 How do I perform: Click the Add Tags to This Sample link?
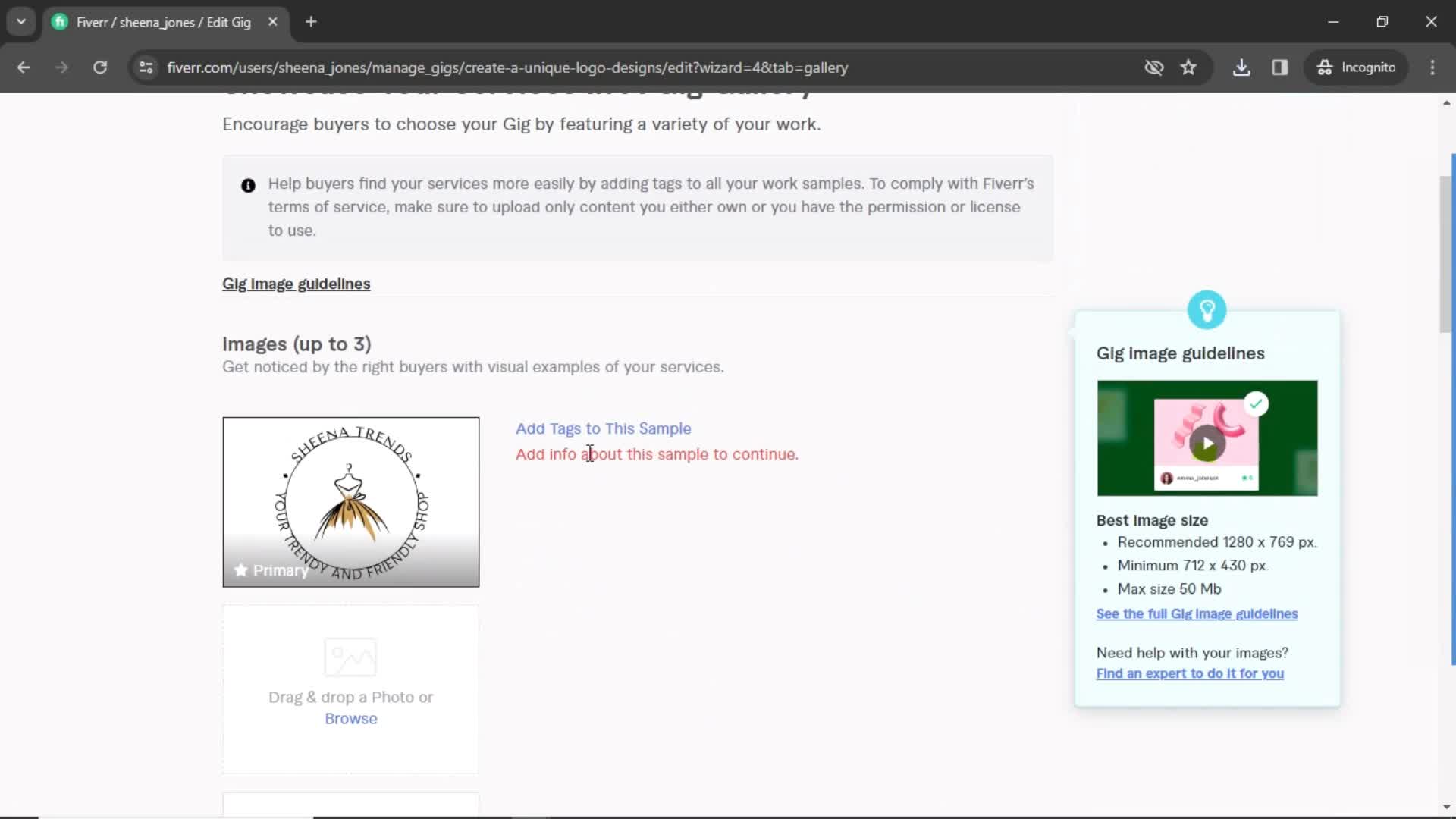click(605, 429)
